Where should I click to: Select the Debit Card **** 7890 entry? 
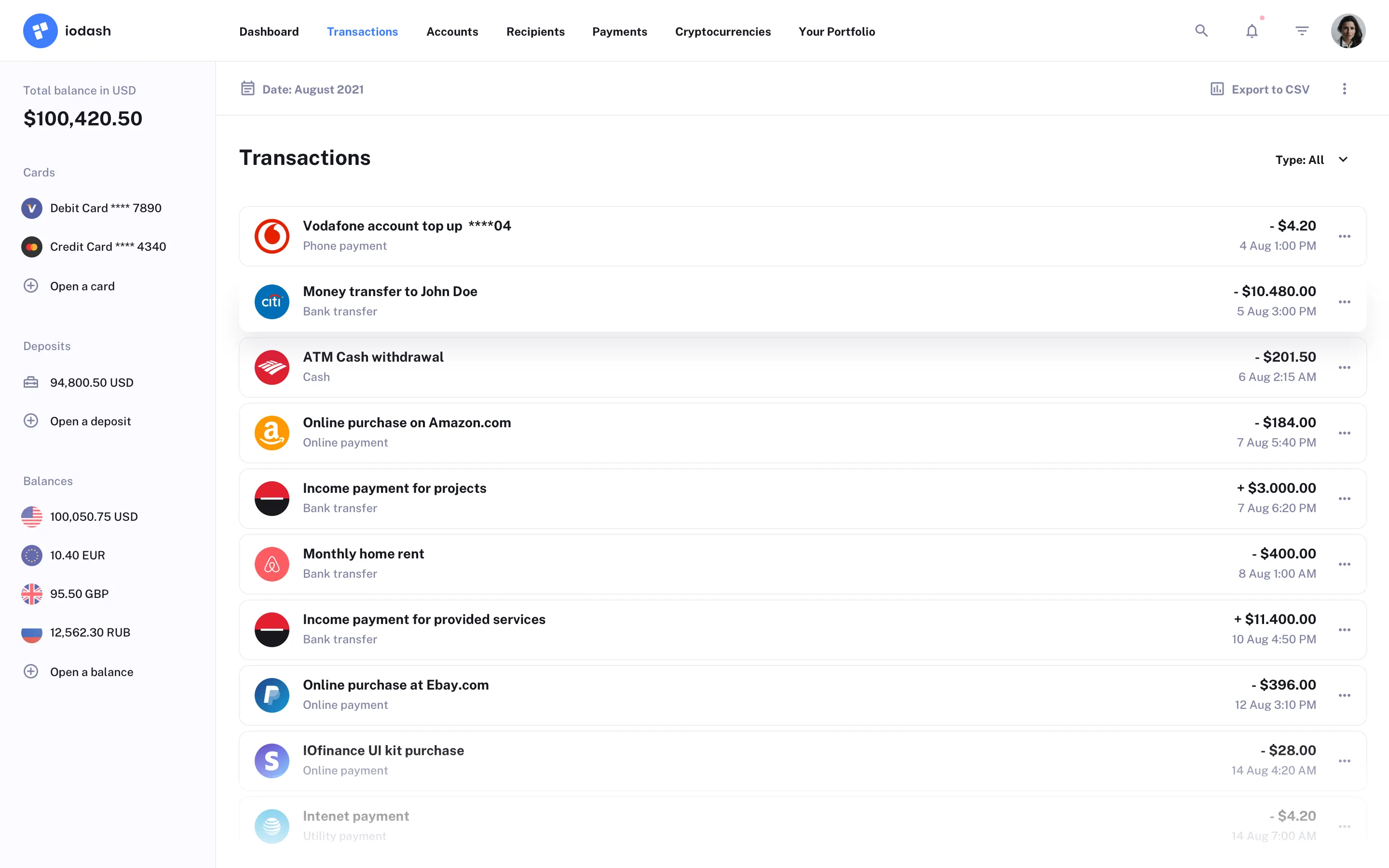[x=105, y=208]
